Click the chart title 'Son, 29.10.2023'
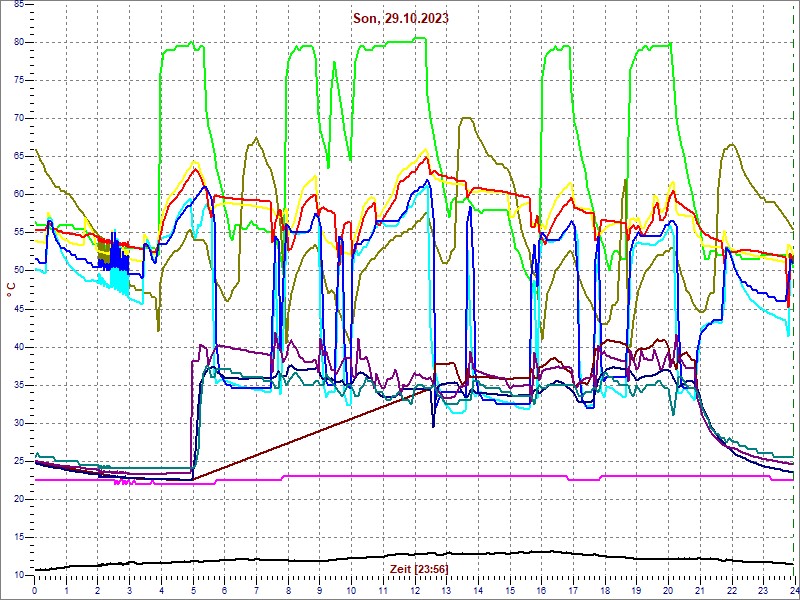The image size is (800, 600). (401, 18)
